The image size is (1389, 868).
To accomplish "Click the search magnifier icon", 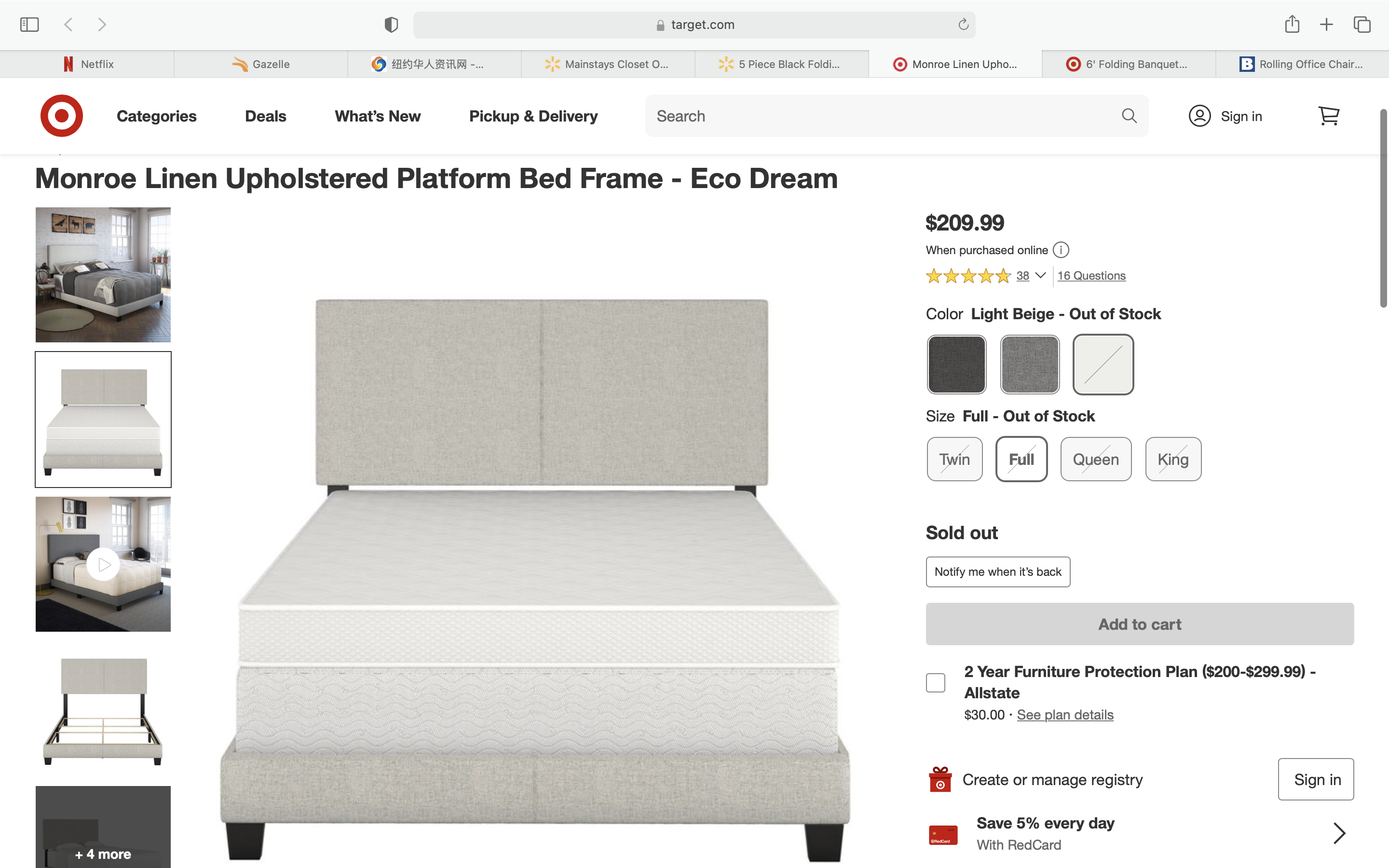I will (1129, 116).
